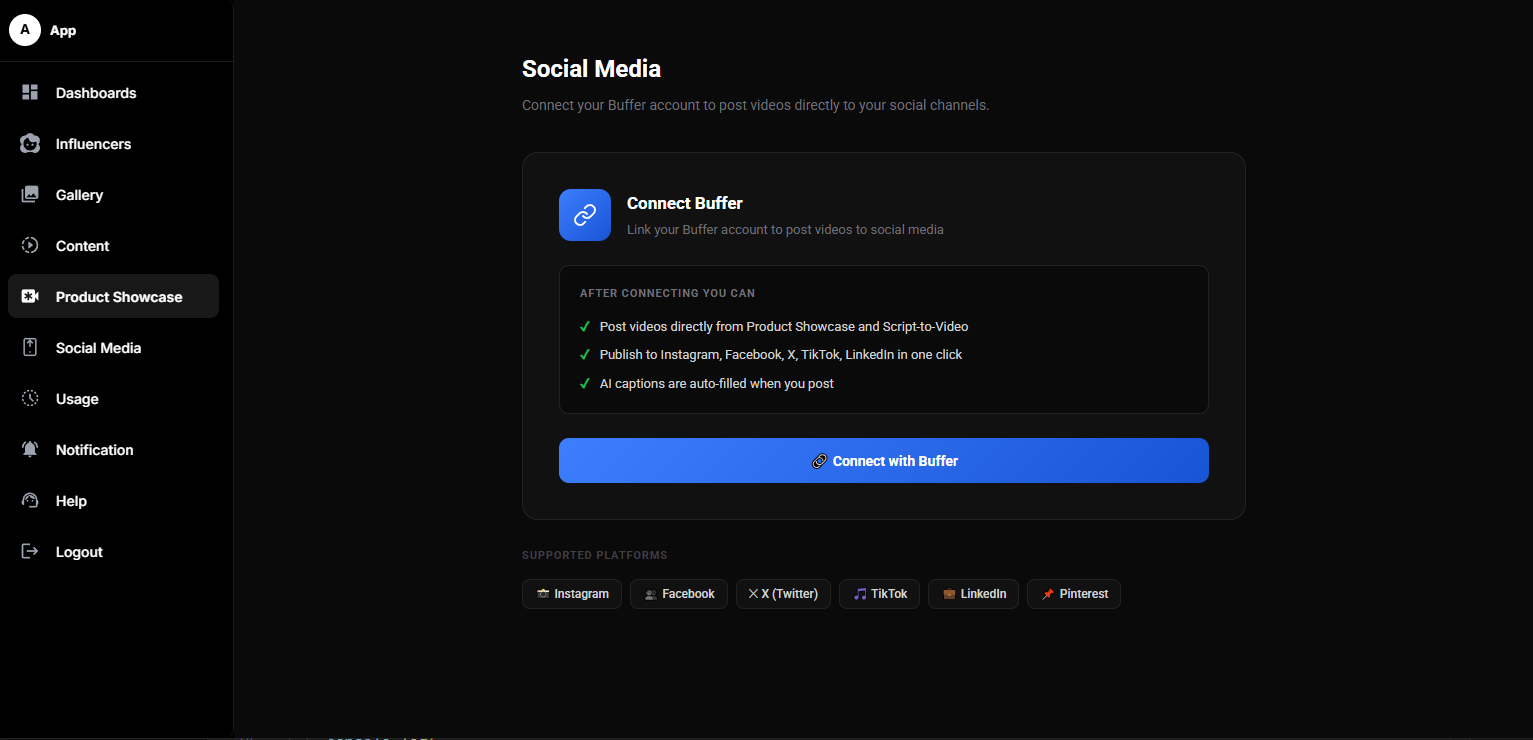Click the LinkedIn platform label
The width and height of the screenshot is (1533, 740).
pos(983,594)
